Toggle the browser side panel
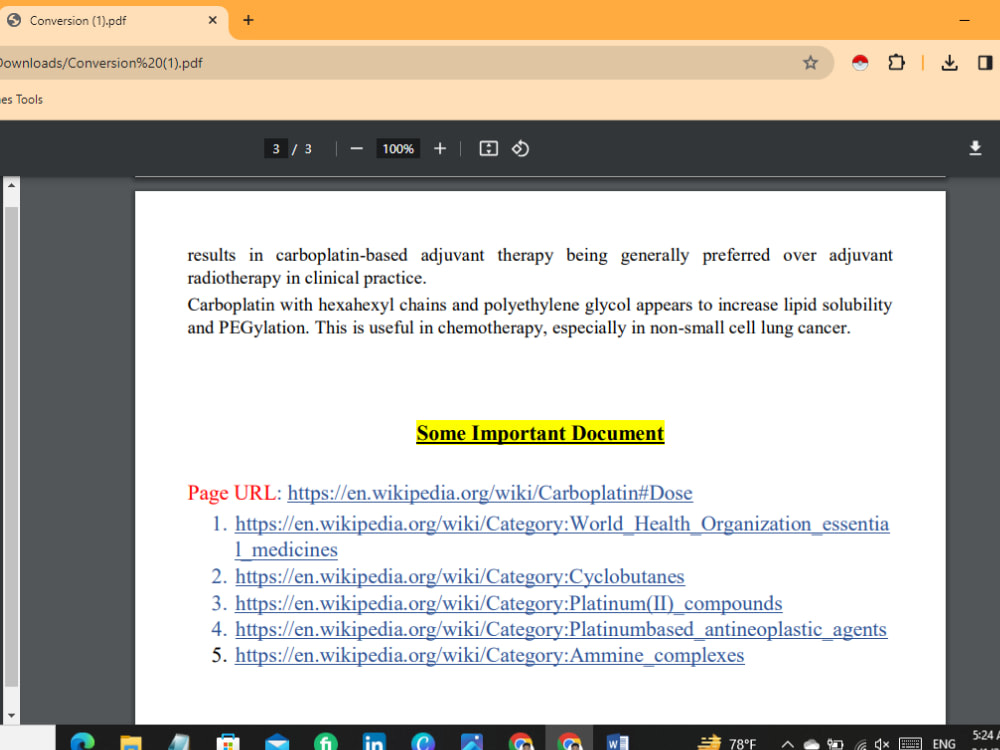The image size is (1000, 750). [x=985, y=62]
